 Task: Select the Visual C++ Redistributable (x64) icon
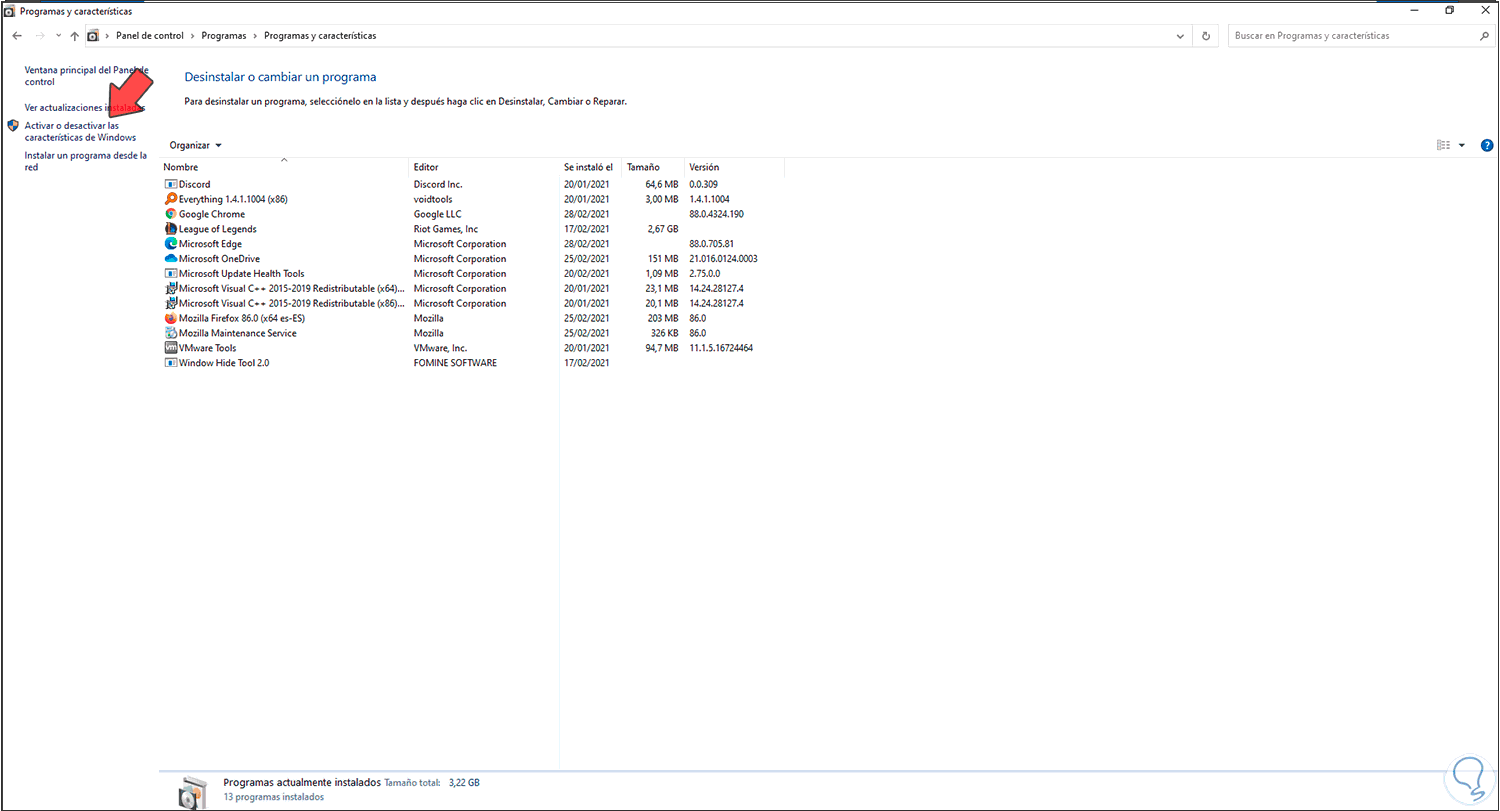point(170,288)
